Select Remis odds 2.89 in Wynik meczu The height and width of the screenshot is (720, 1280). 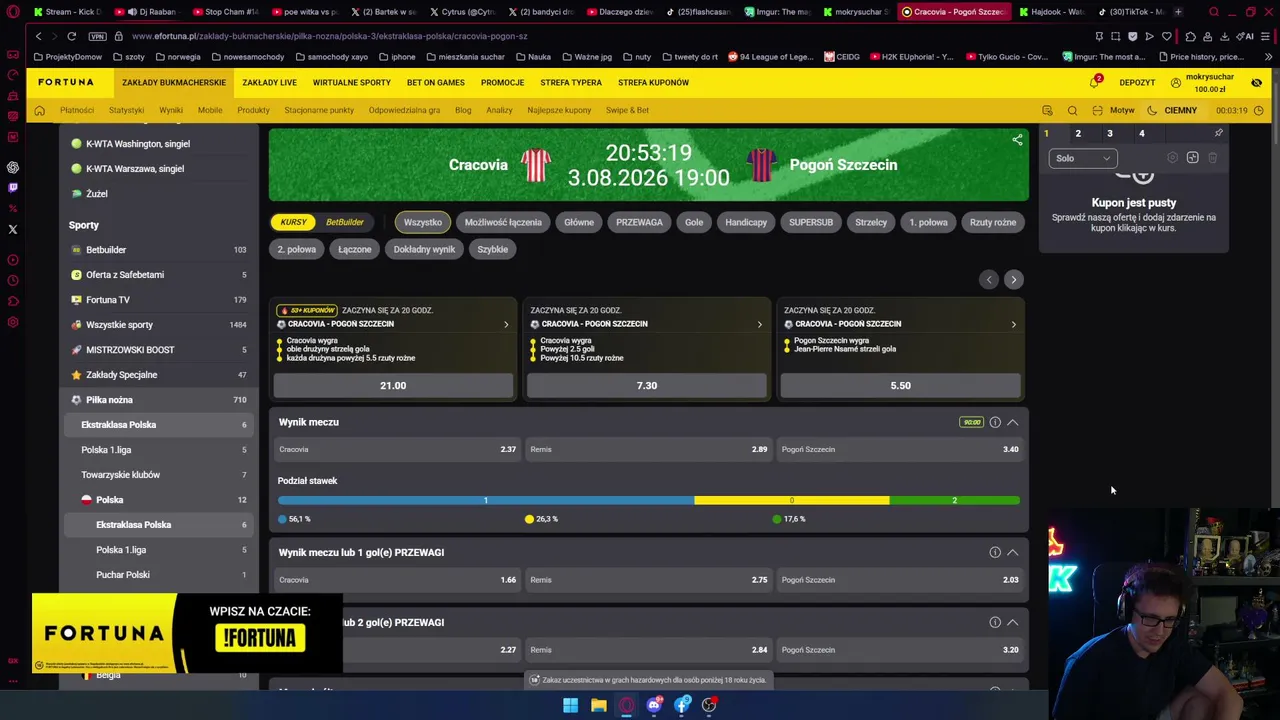[x=649, y=449]
